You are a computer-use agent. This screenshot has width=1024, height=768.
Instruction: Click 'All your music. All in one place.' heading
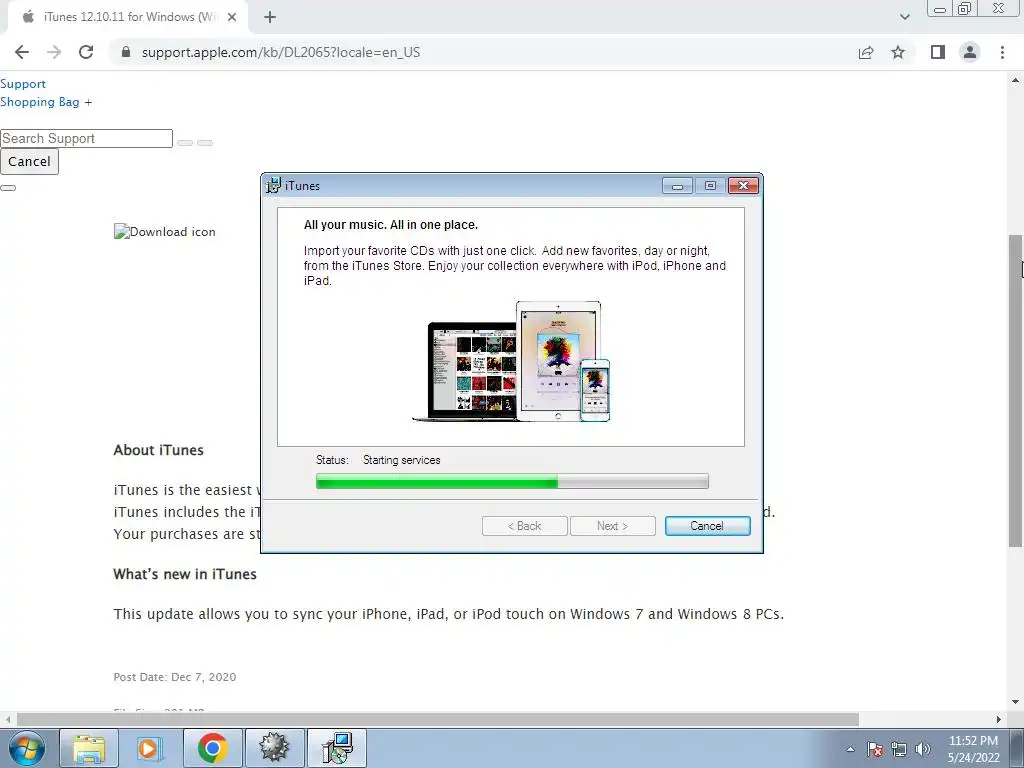pos(391,225)
